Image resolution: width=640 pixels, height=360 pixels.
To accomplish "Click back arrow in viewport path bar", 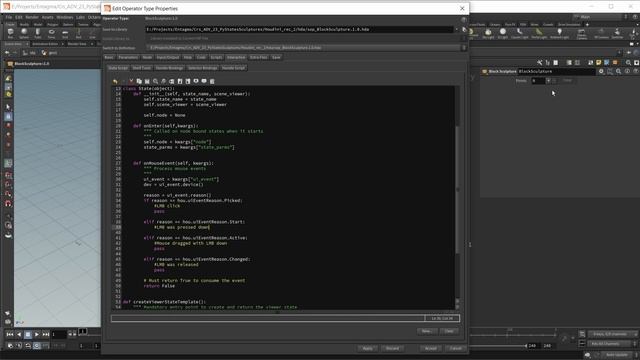I will point(7,53).
